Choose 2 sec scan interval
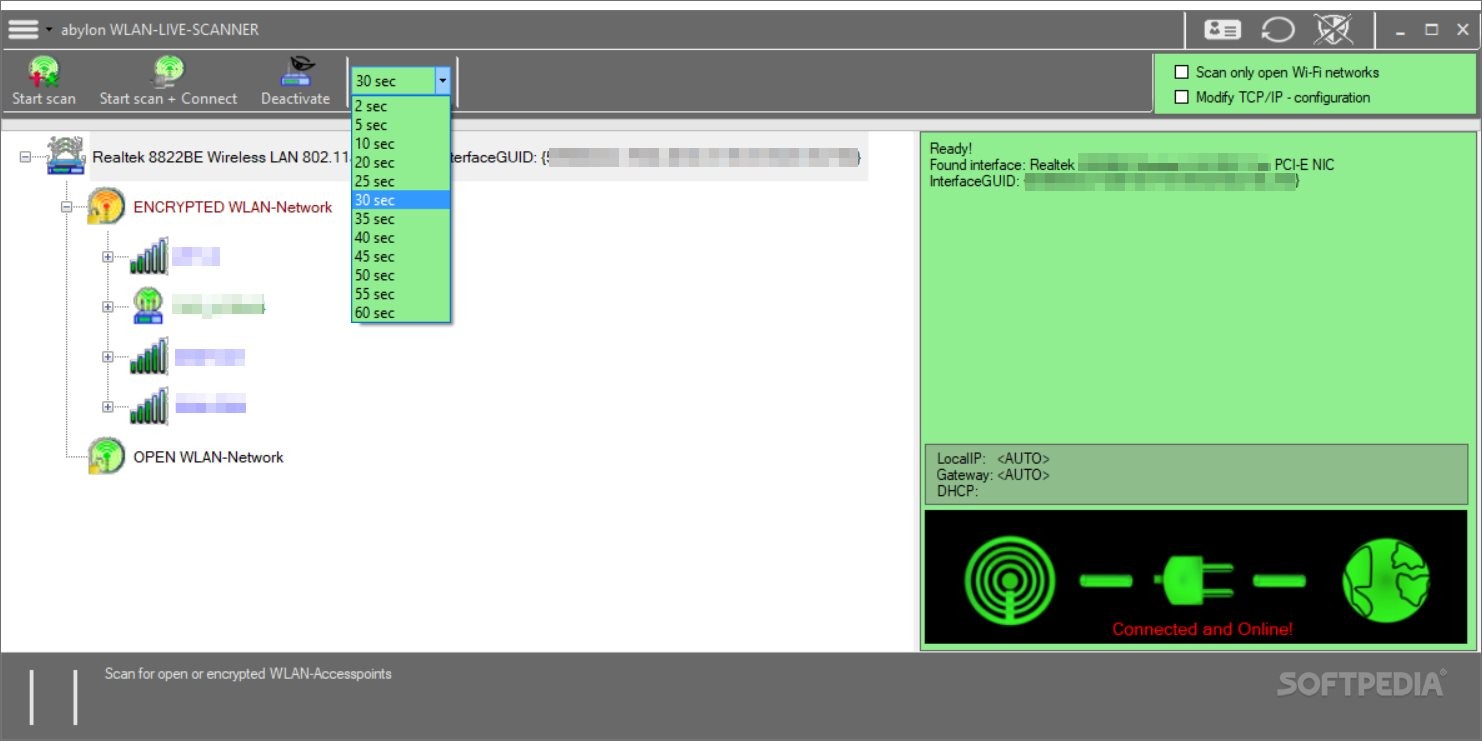Image resolution: width=1482 pixels, height=741 pixels. [x=401, y=106]
